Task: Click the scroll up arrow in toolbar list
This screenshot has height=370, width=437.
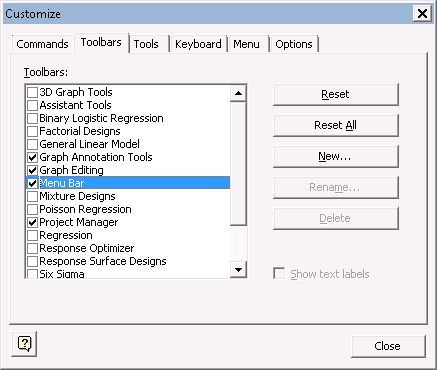Action: click(x=238, y=93)
